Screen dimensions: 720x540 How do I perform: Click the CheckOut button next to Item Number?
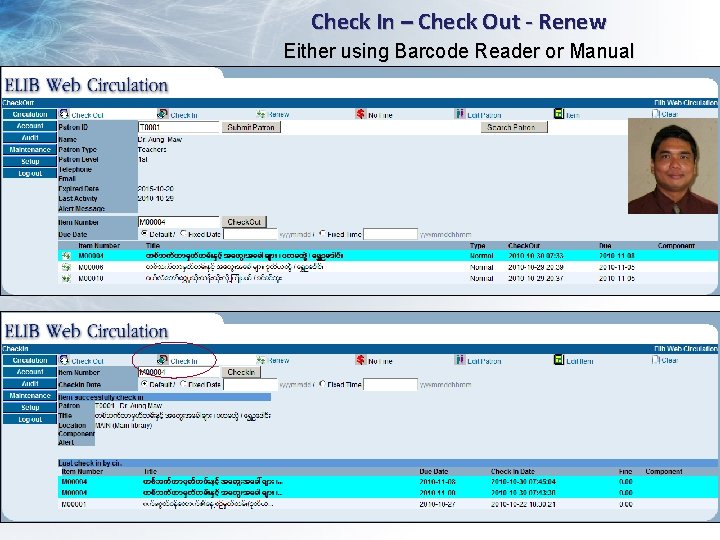tap(244, 222)
